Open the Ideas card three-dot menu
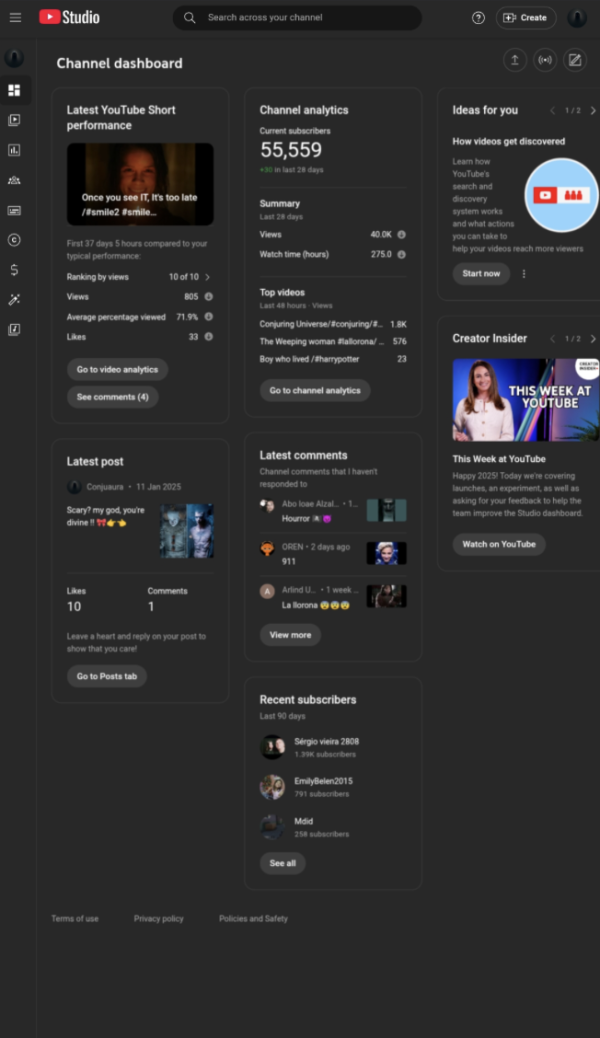This screenshot has width=600, height=1038. coord(523,274)
